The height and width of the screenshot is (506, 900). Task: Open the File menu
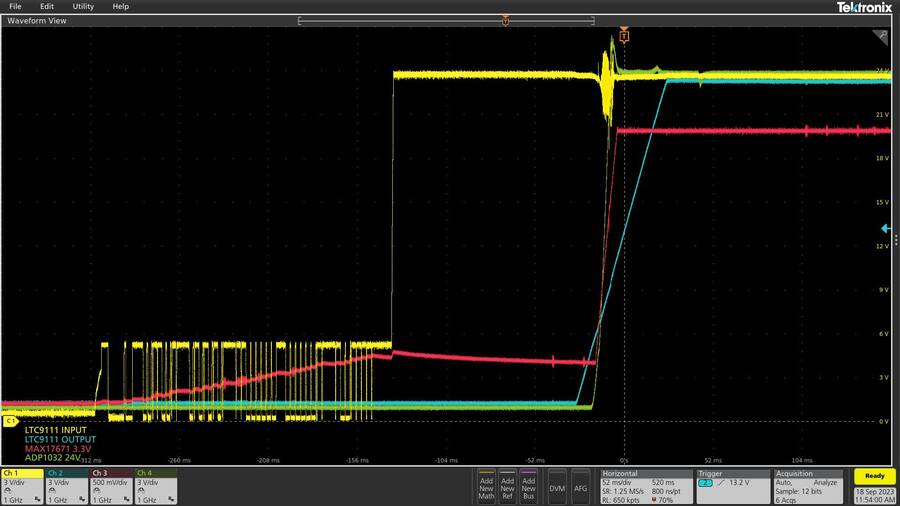(x=15, y=6)
